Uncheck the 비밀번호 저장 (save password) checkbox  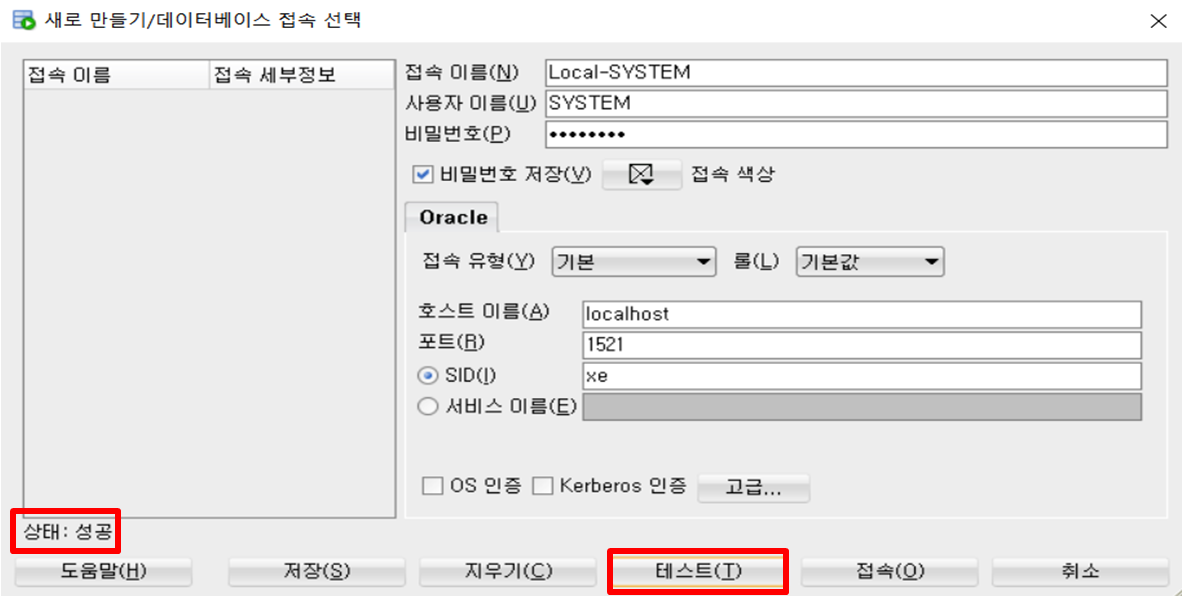[421, 173]
